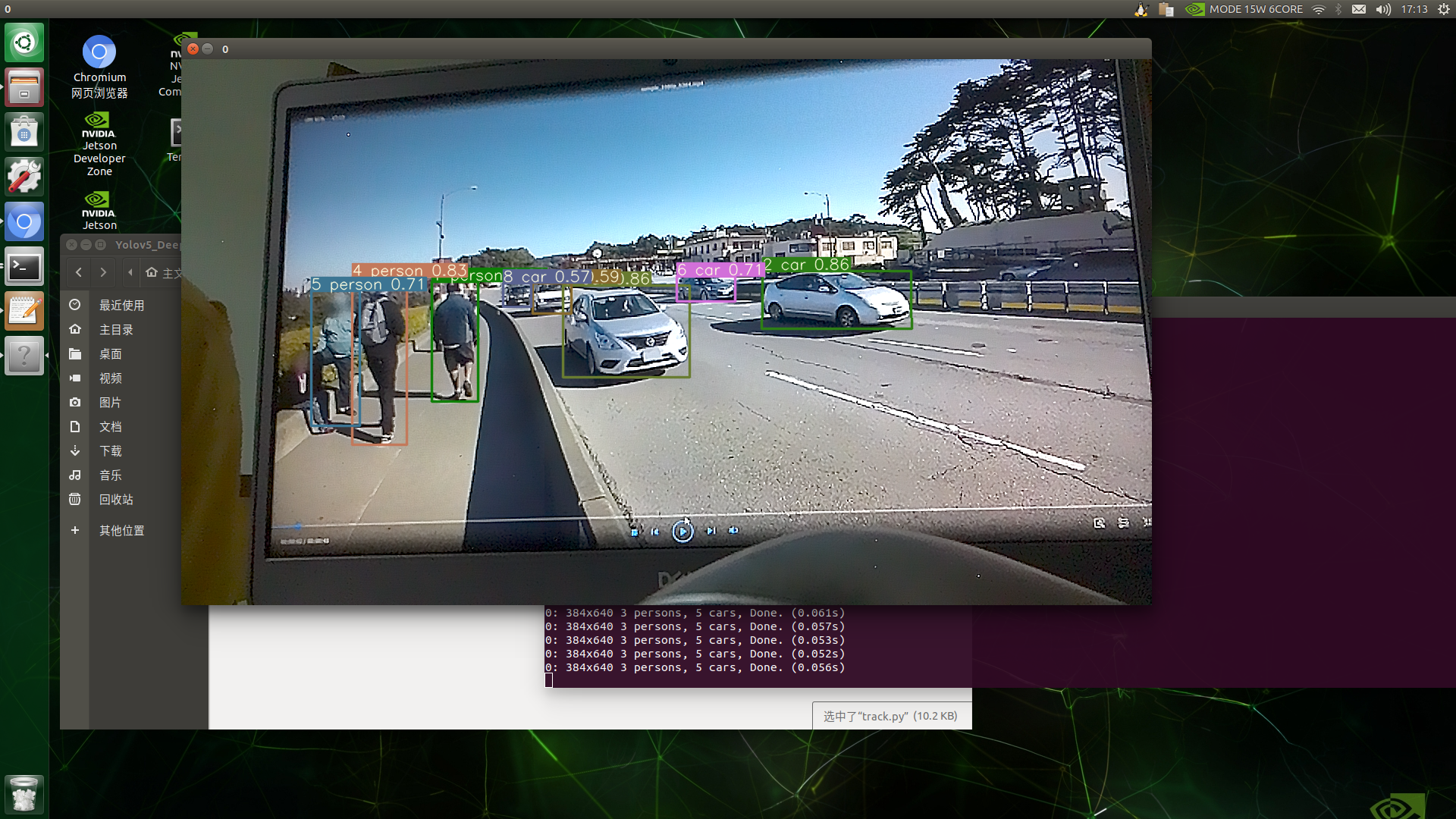The width and height of the screenshot is (1456, 819).
Task: Open the Ubuntu dash search icon
Action: (x=24, y=42)
